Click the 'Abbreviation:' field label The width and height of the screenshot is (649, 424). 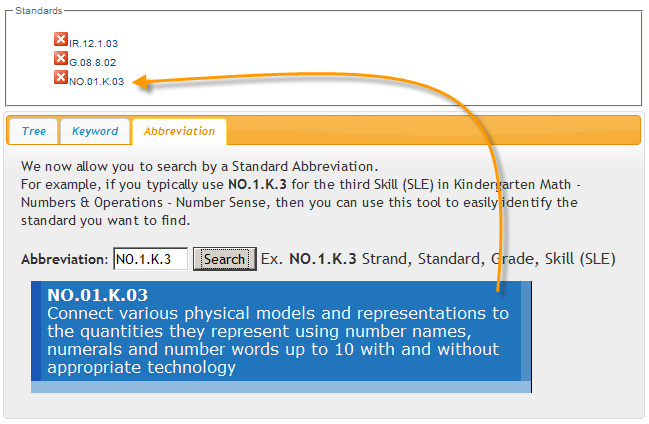coord(65,260)
